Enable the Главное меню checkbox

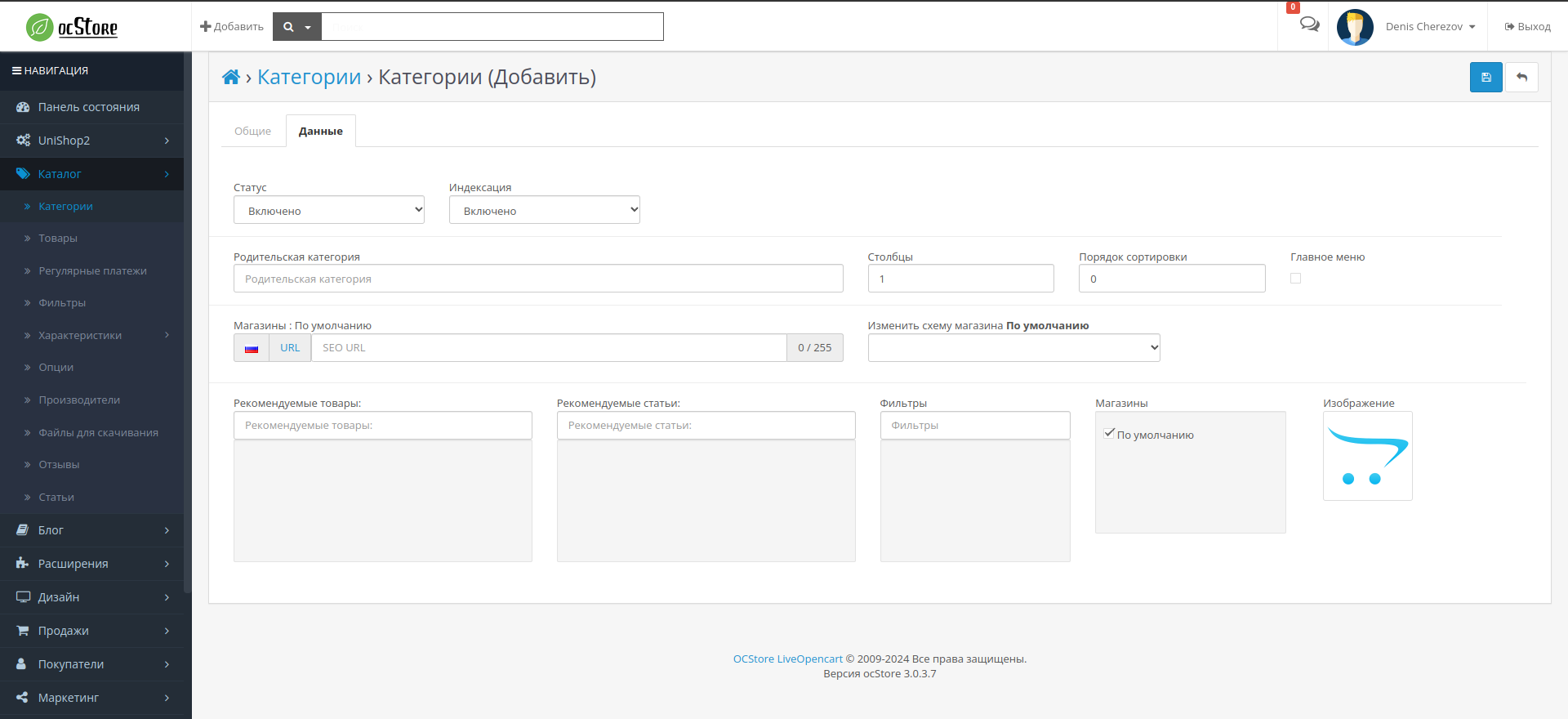pos(1295,279)
